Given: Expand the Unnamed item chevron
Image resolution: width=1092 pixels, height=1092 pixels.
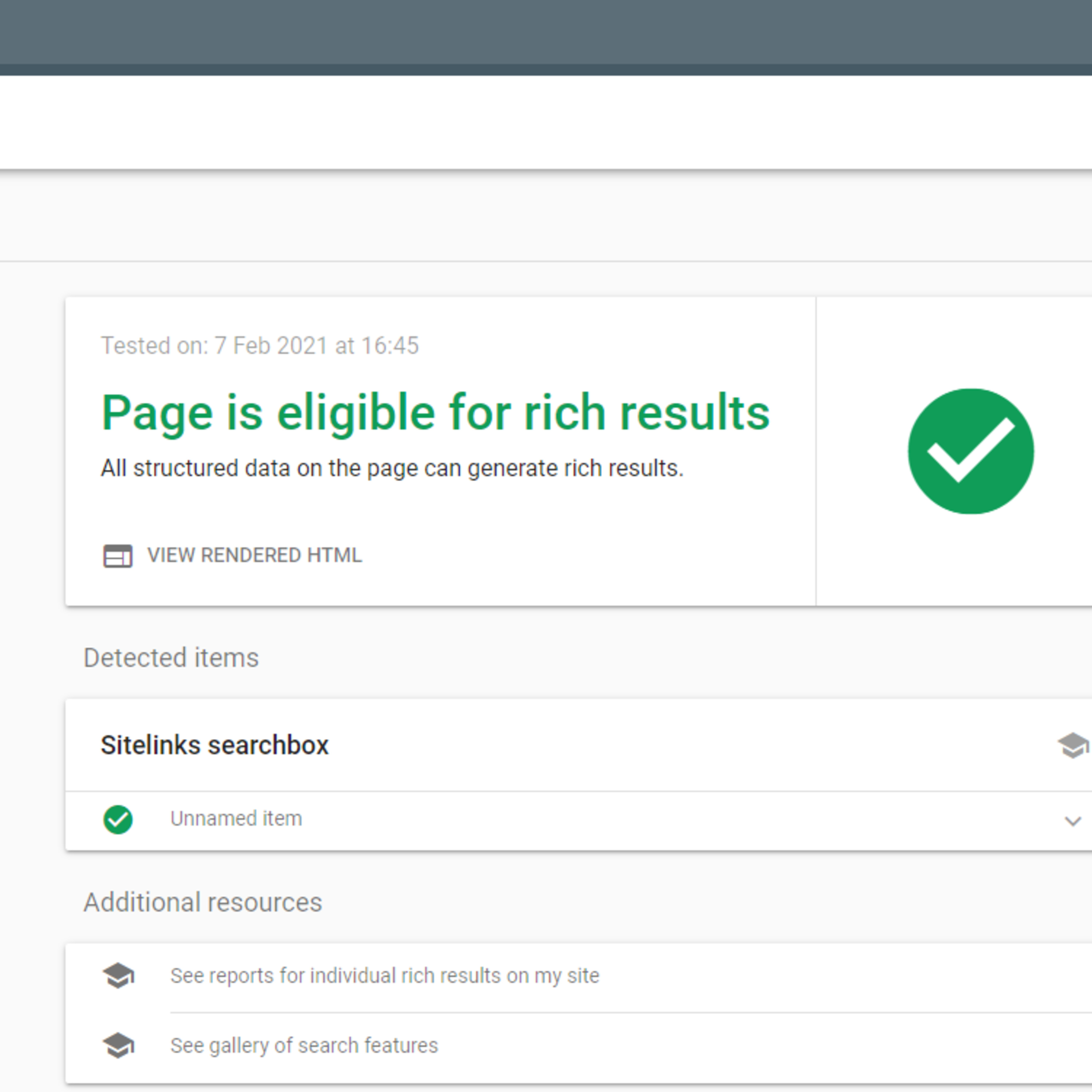Looking at the screenshot, I should [x=1072, y=821].
